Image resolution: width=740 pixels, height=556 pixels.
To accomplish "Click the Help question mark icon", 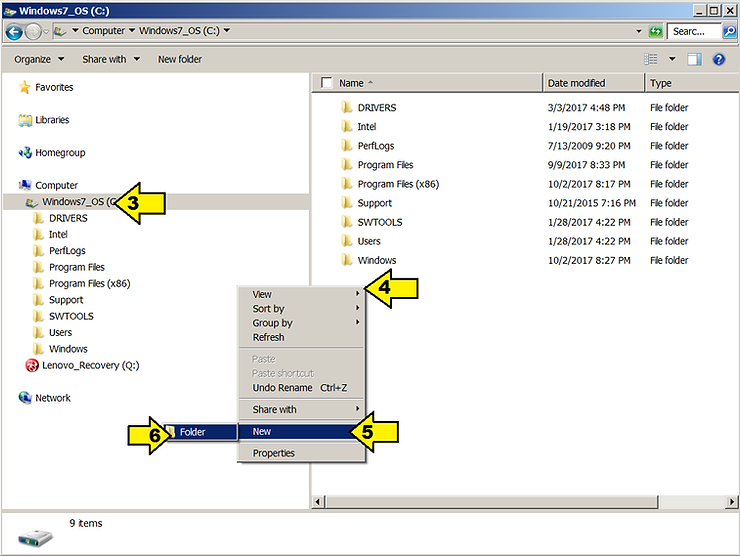I will pos(718,60).
